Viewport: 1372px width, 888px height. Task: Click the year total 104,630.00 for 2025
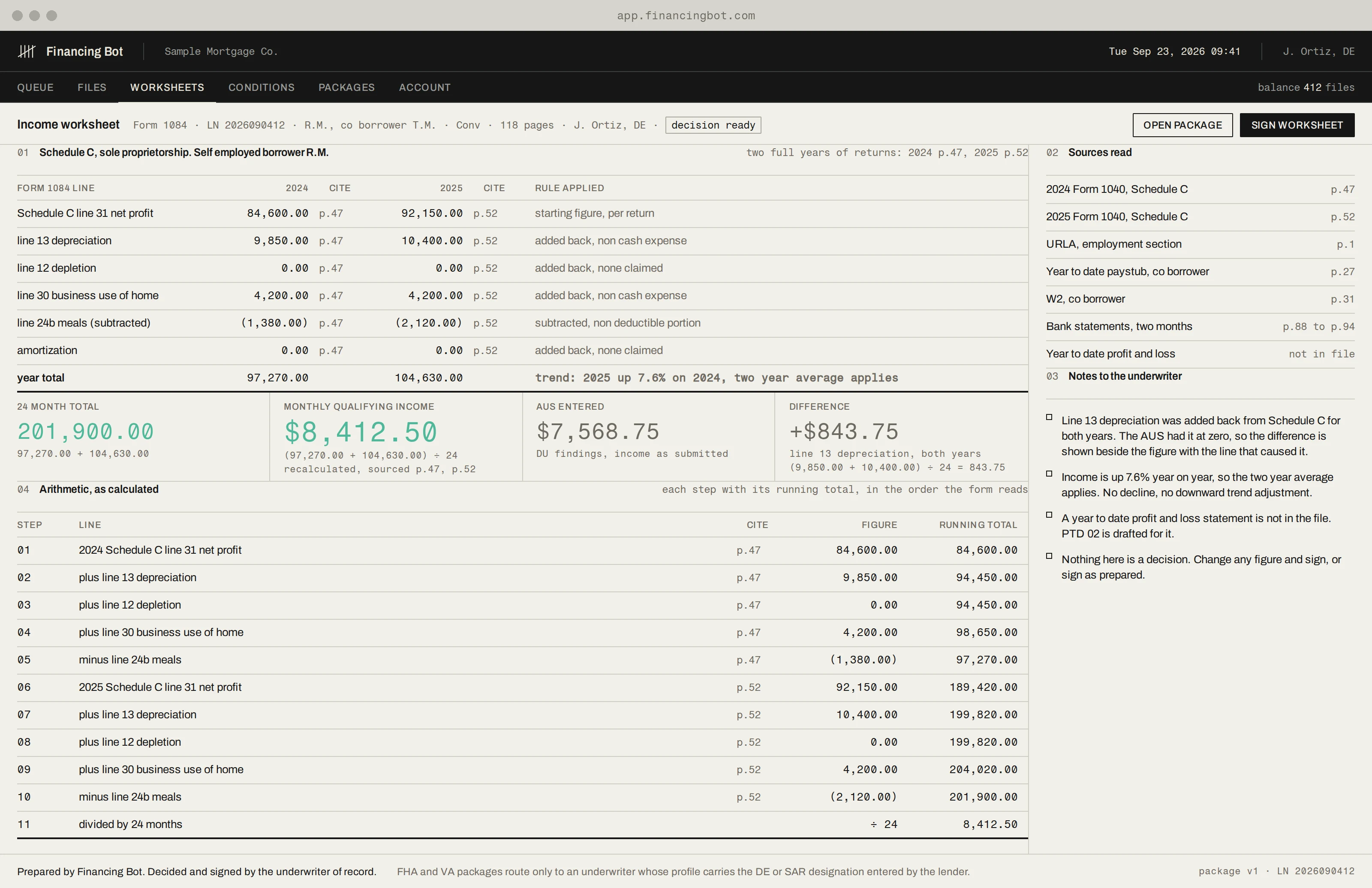click(x=428, y=378)
